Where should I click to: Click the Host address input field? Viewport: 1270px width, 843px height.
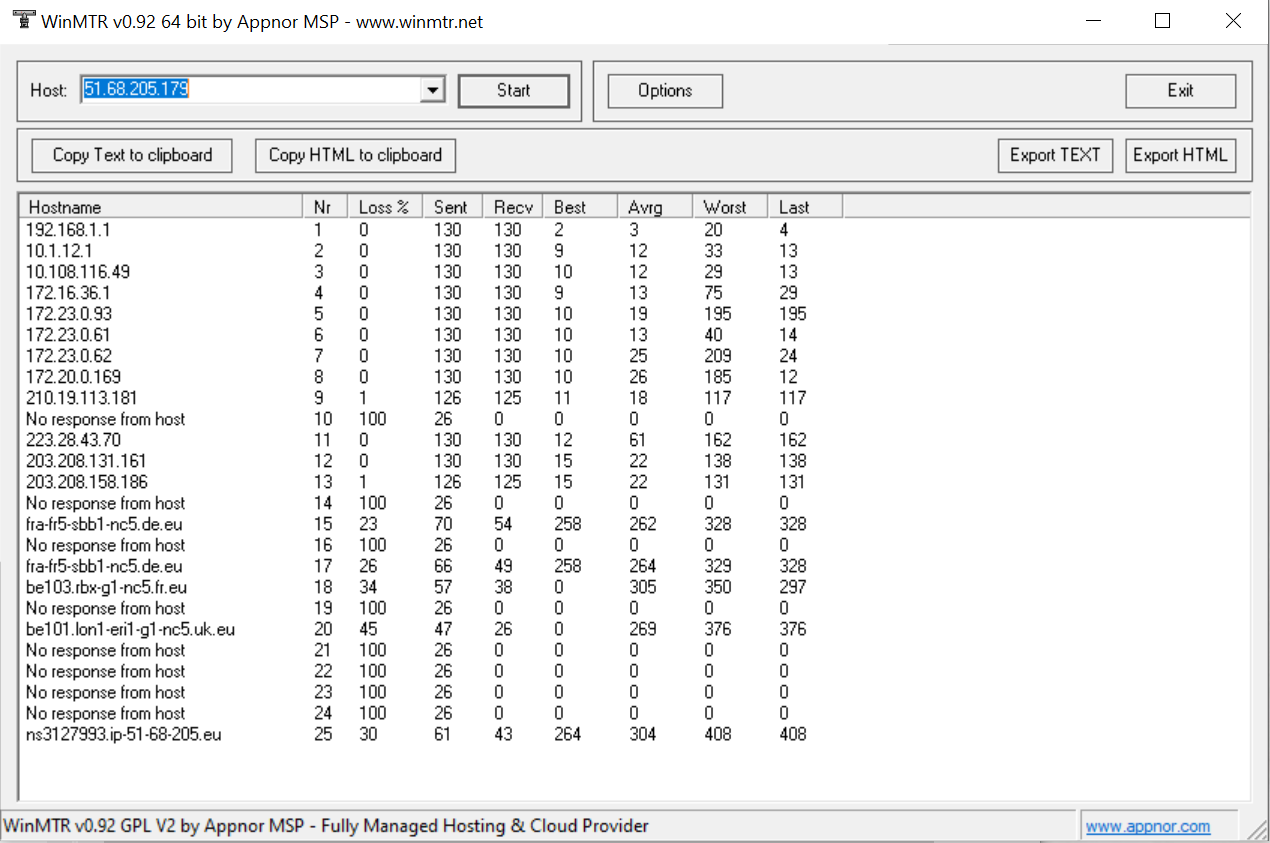250,90
